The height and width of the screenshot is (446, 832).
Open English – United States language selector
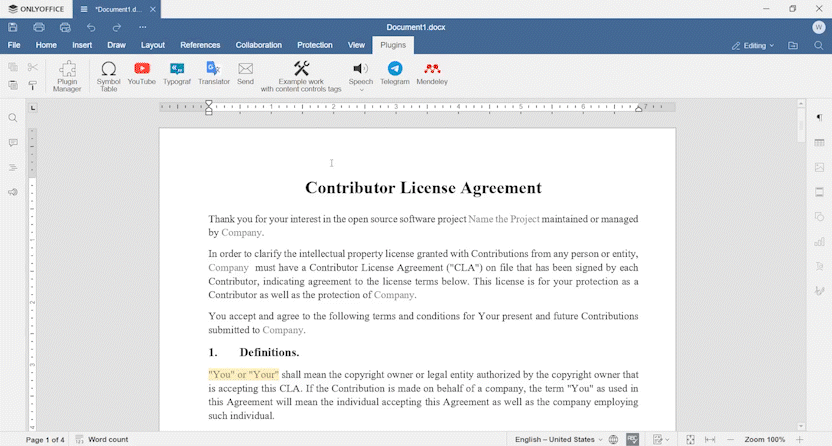(558, 439)
